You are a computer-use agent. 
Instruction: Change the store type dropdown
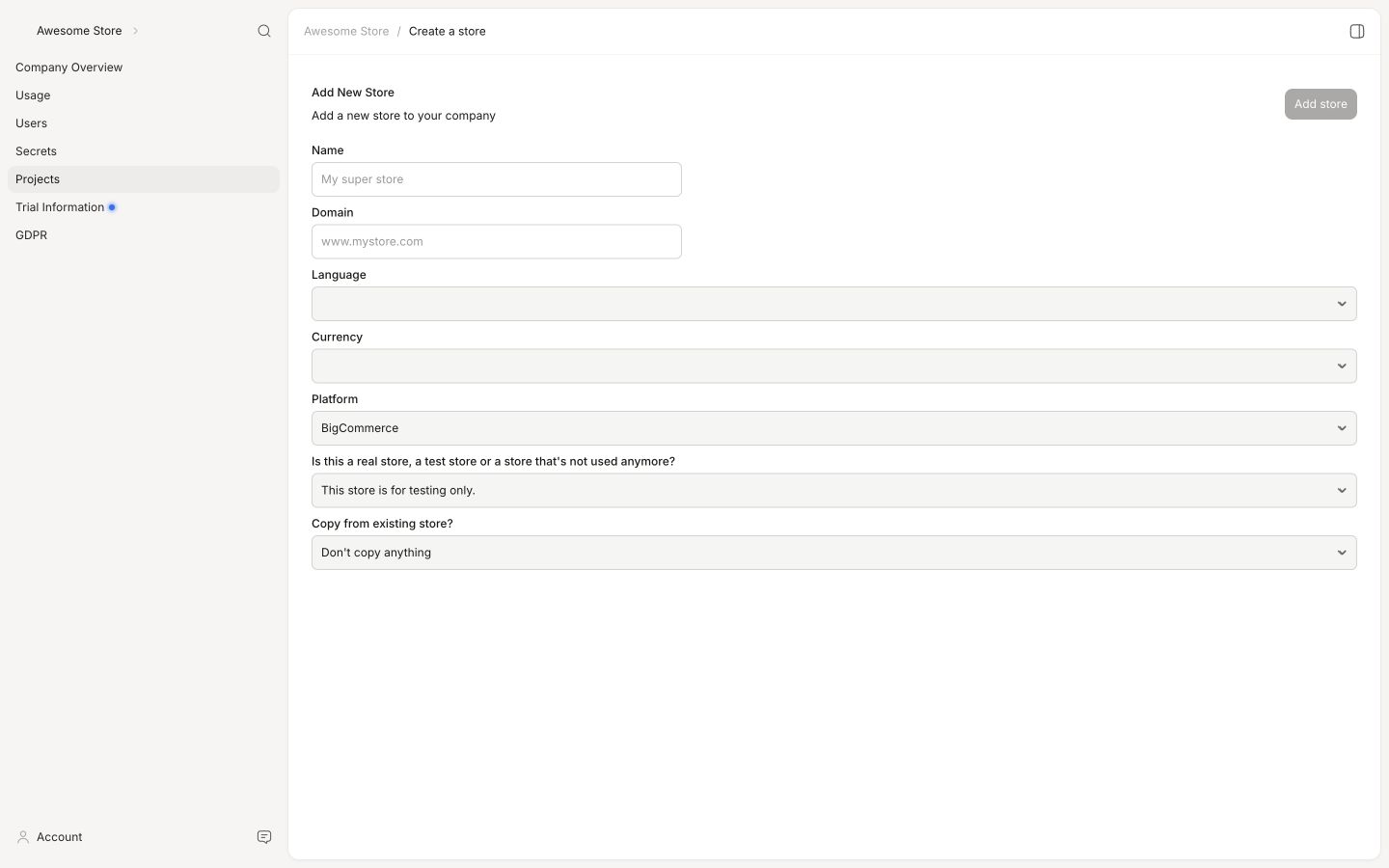pyautogui.click(x=833, y=490)
